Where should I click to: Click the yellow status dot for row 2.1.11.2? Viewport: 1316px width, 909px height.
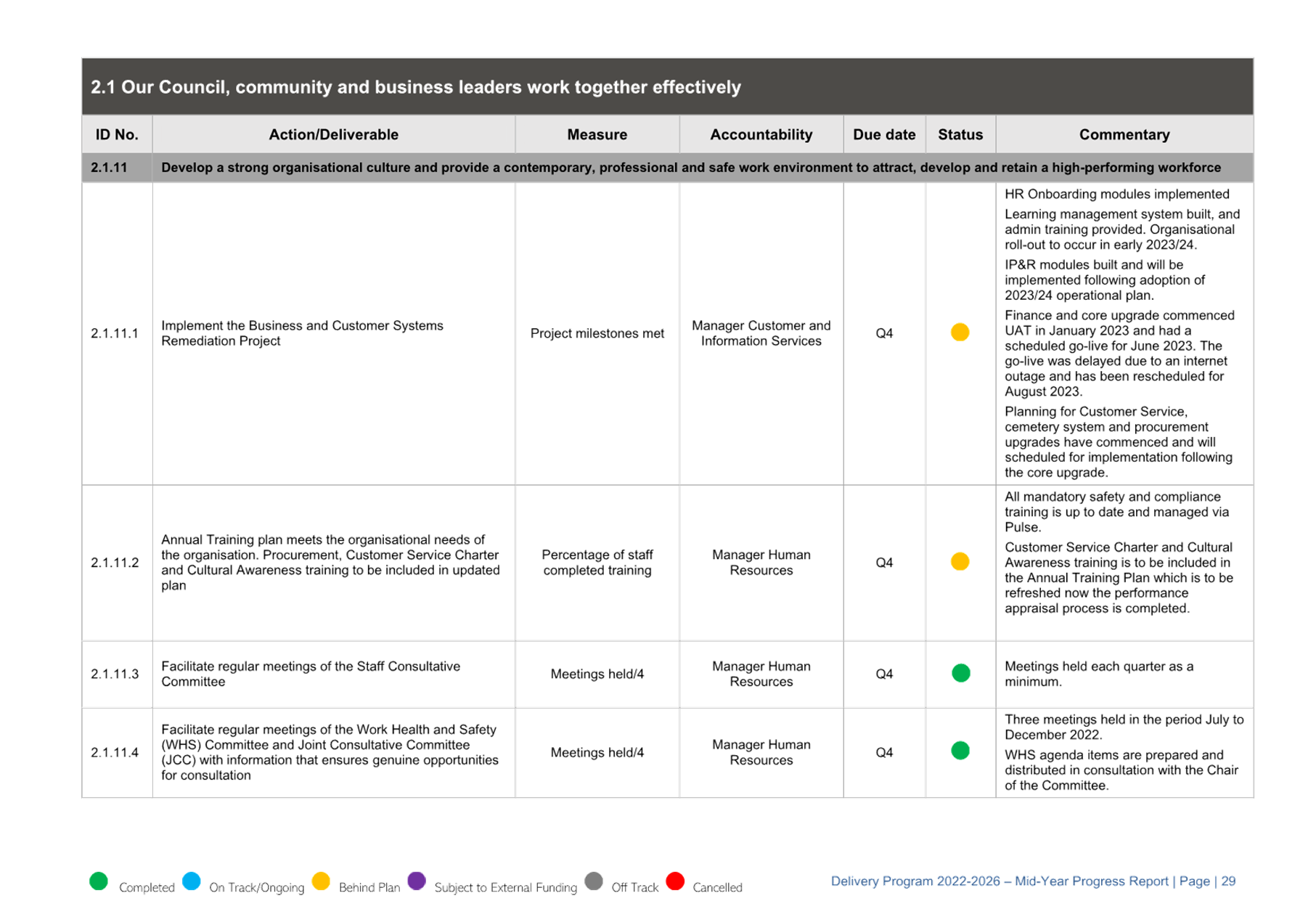[x=960, y=561]
